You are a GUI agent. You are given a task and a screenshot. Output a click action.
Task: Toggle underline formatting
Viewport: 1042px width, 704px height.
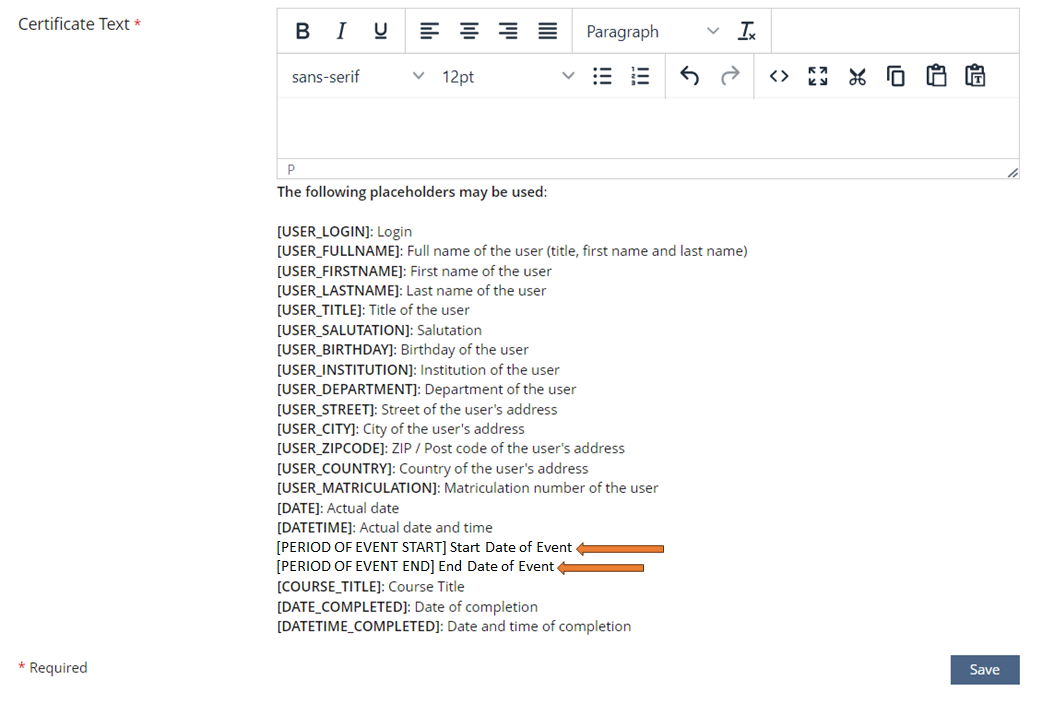(380, 31)
